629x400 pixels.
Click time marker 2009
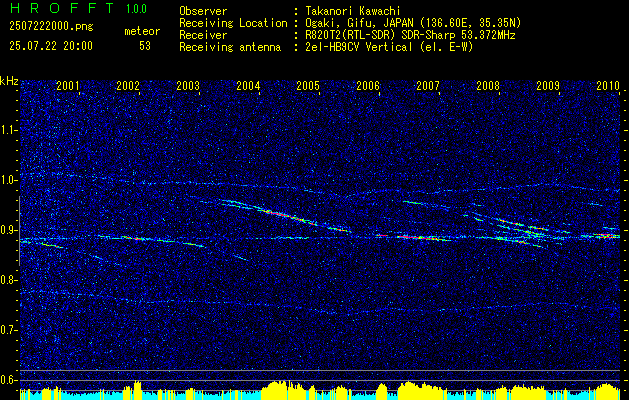[548, 85]
